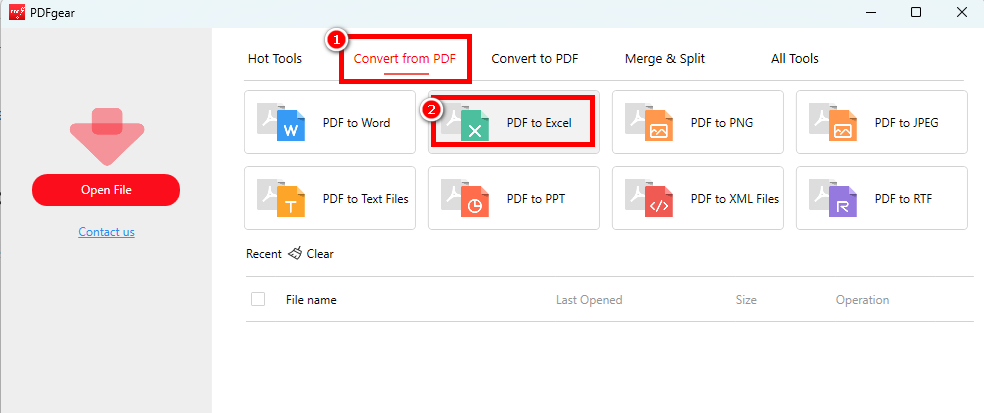Image resolution: width=984 pixels, height=413 pixels.
Task: Click the PDF to PPT icon
Action: click(465, 198)
